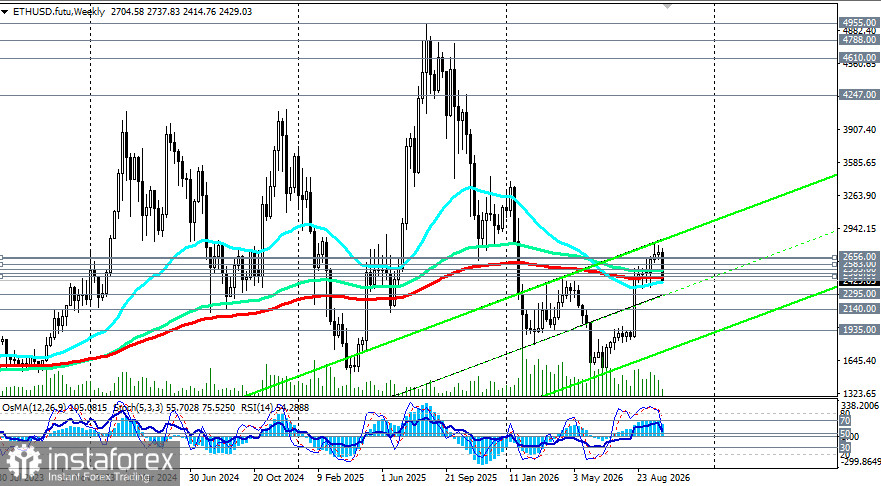Click the close price value 2429.03

coord(235,12)
